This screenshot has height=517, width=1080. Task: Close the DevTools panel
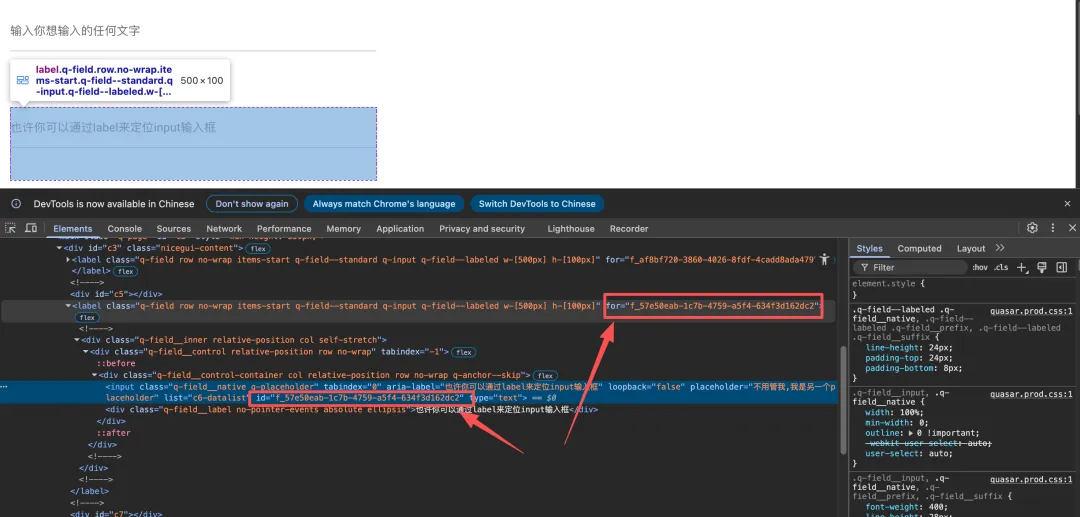coord(1072,228)
